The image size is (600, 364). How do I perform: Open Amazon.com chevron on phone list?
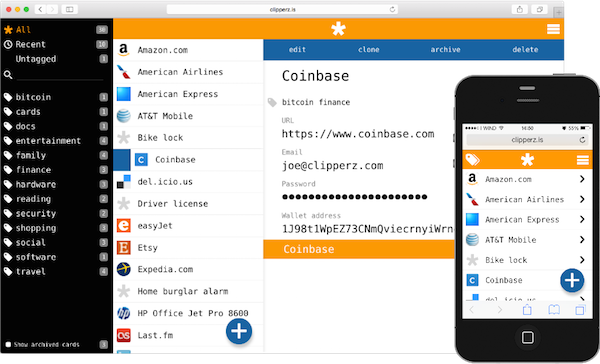(x=582, y=179)
